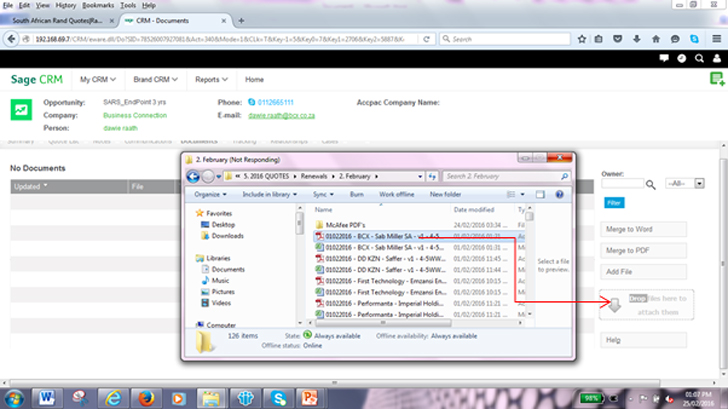Expand the Organize dropdown in Explorer
The image size is (728, 409).
click(210, 194)
